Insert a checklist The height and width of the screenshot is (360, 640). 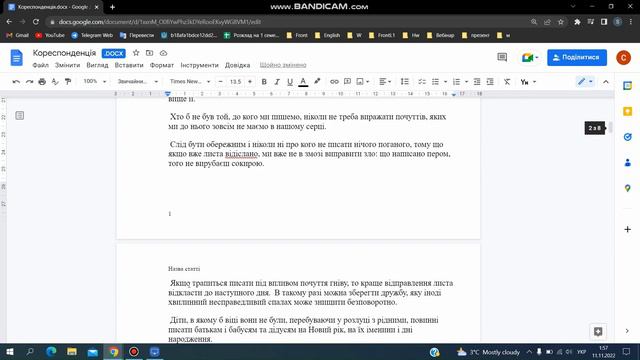click(422, 82)
